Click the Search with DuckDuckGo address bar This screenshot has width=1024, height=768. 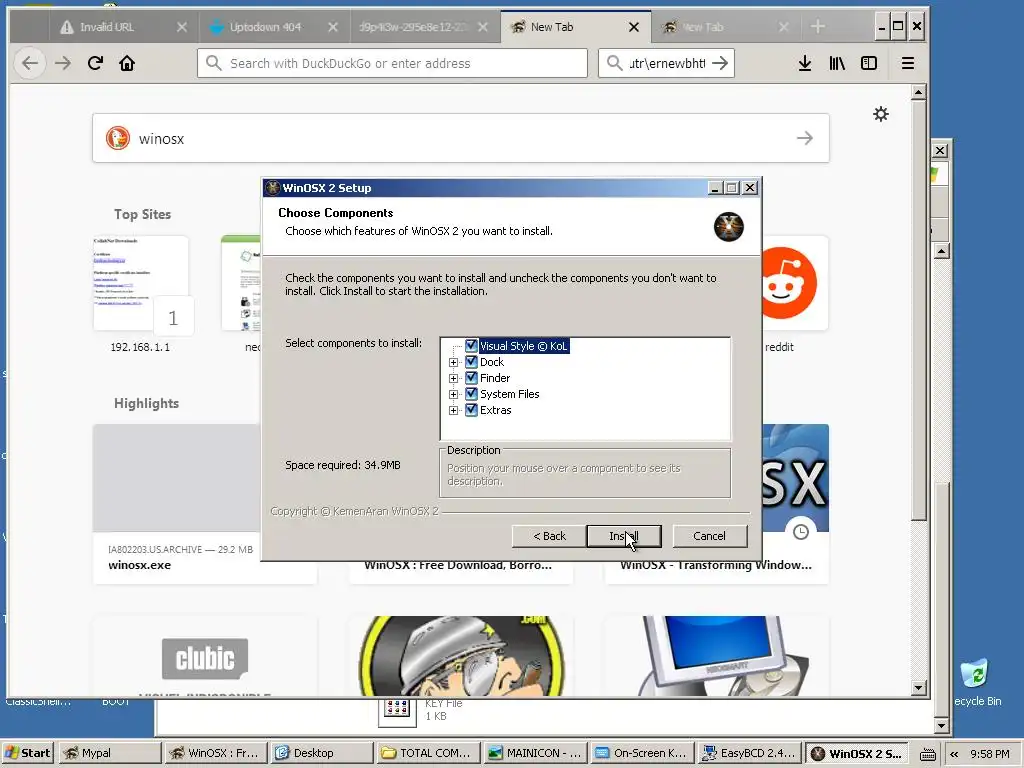point(392,63)
